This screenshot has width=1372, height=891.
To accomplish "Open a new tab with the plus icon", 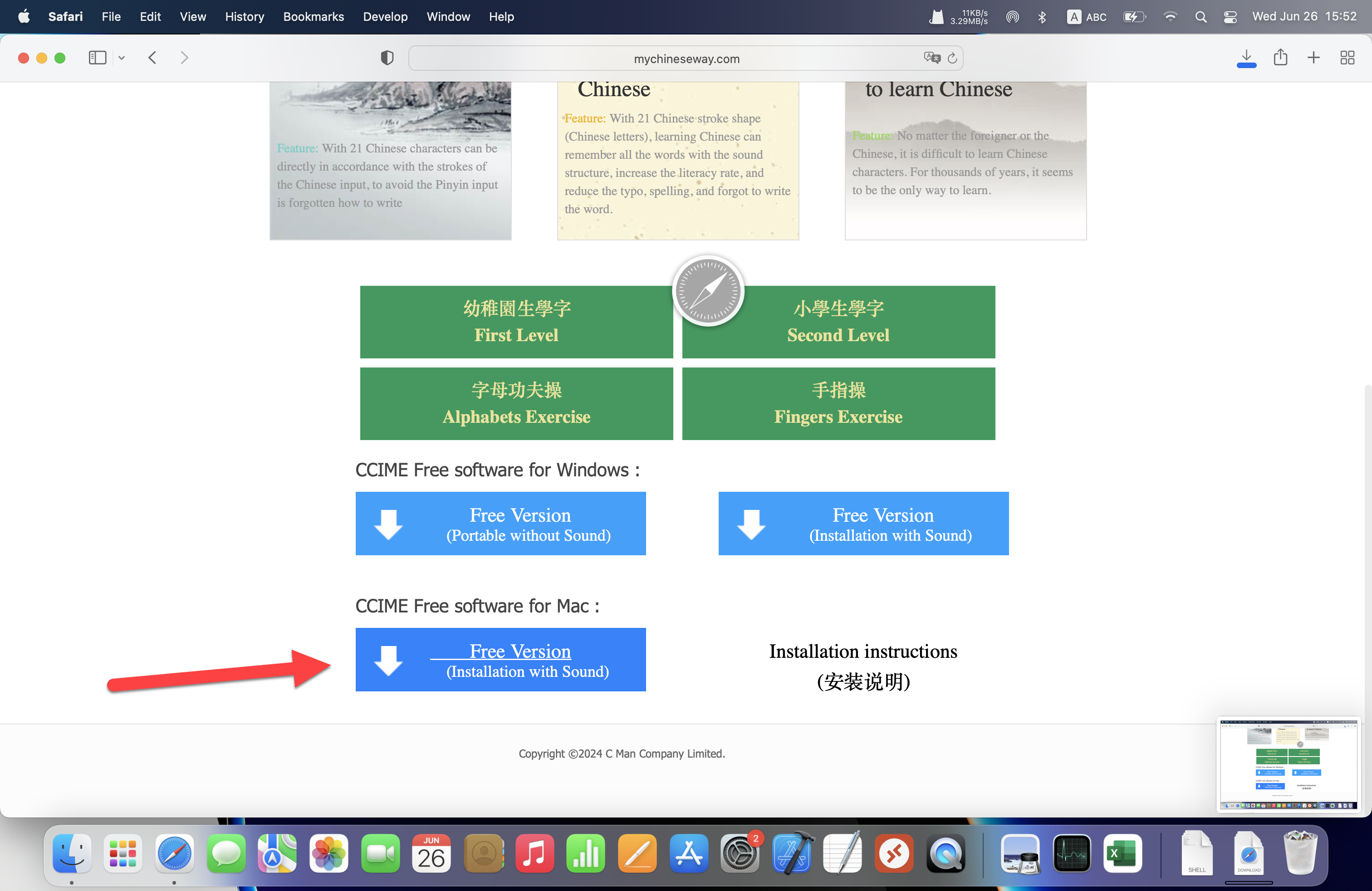I will click(x=1313, y=58).
